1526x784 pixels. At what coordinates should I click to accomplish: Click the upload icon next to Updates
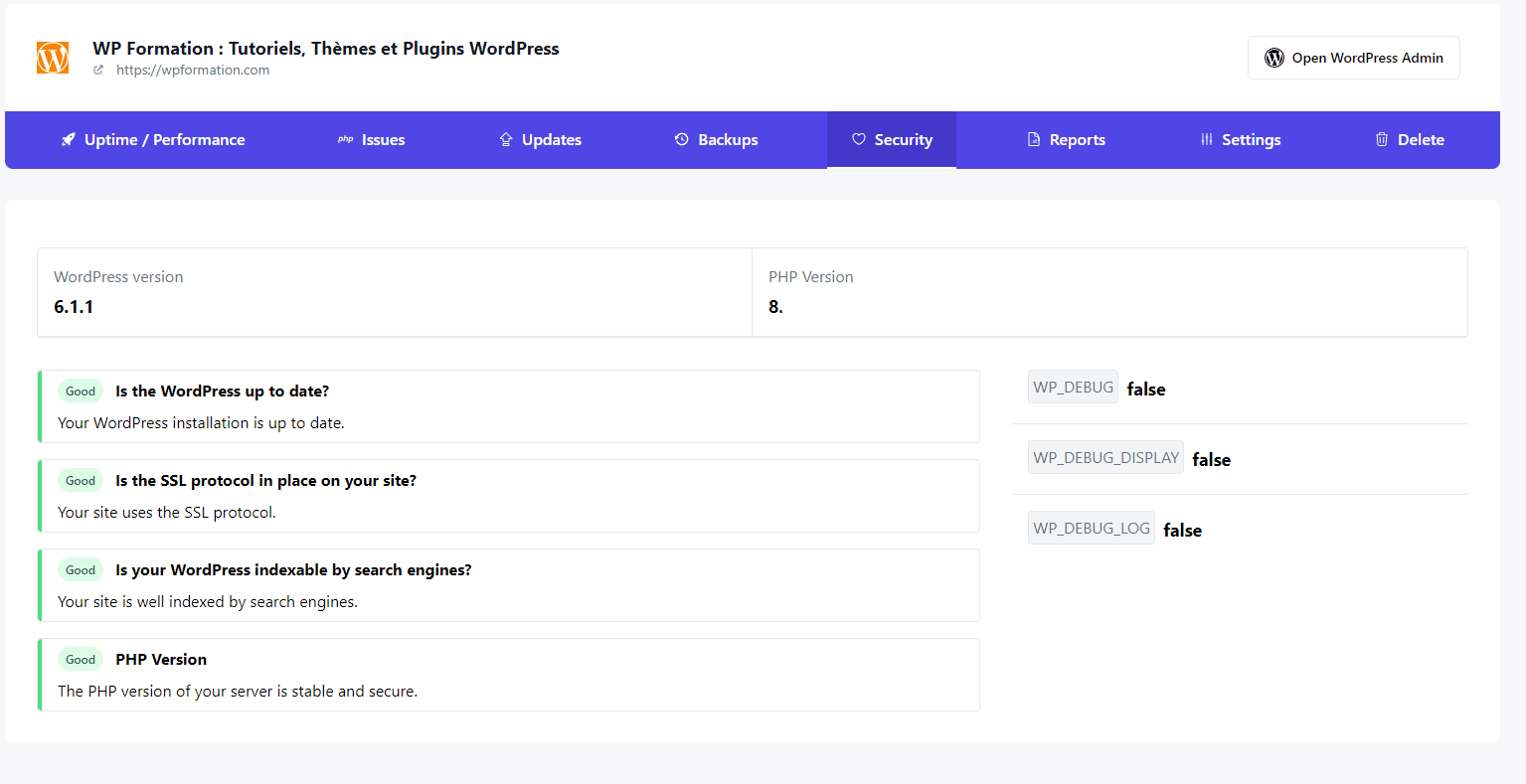tap(506, 140)
